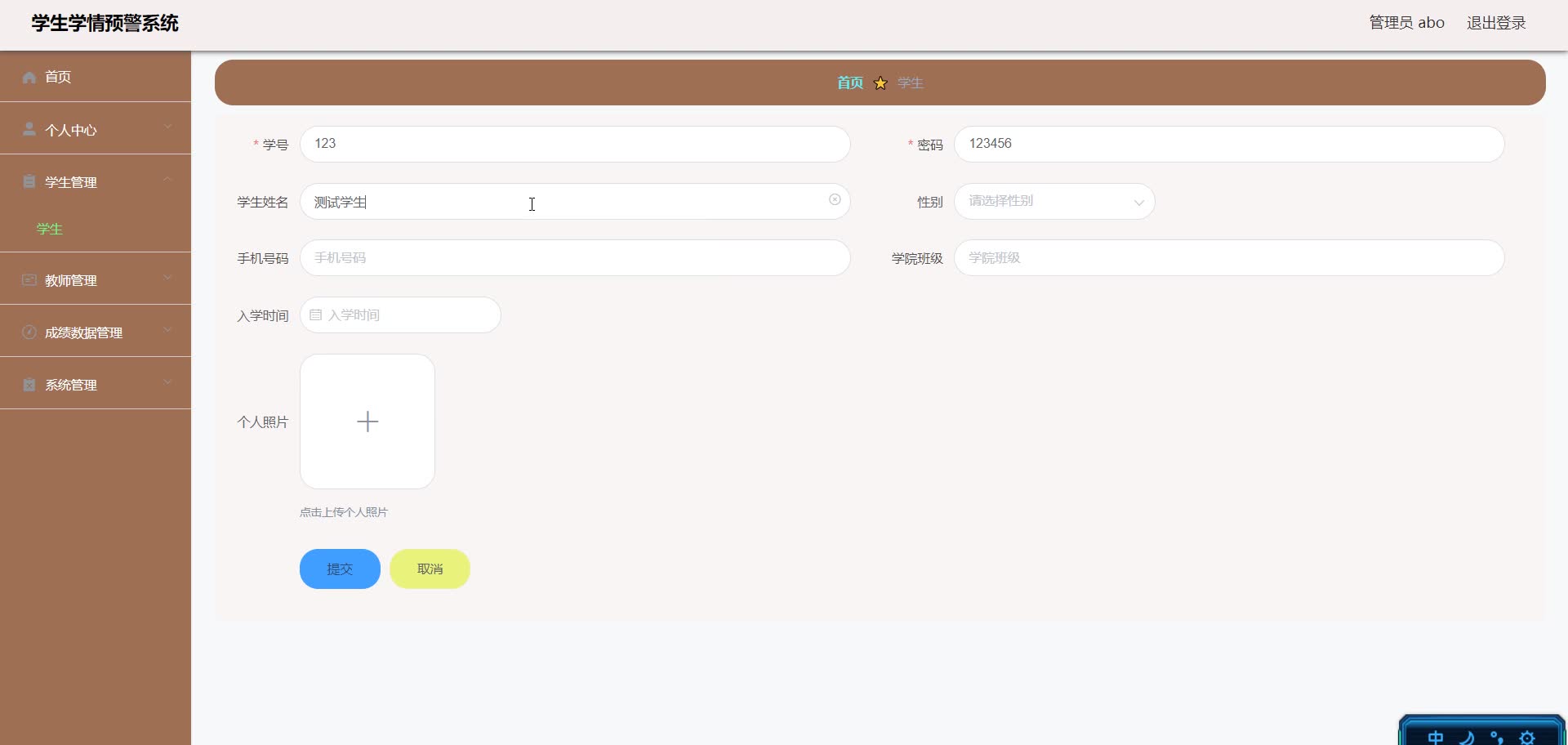The image size is (1568, 745).
Task: Focus the 学生姓名 input field
Action: [575, 201]
